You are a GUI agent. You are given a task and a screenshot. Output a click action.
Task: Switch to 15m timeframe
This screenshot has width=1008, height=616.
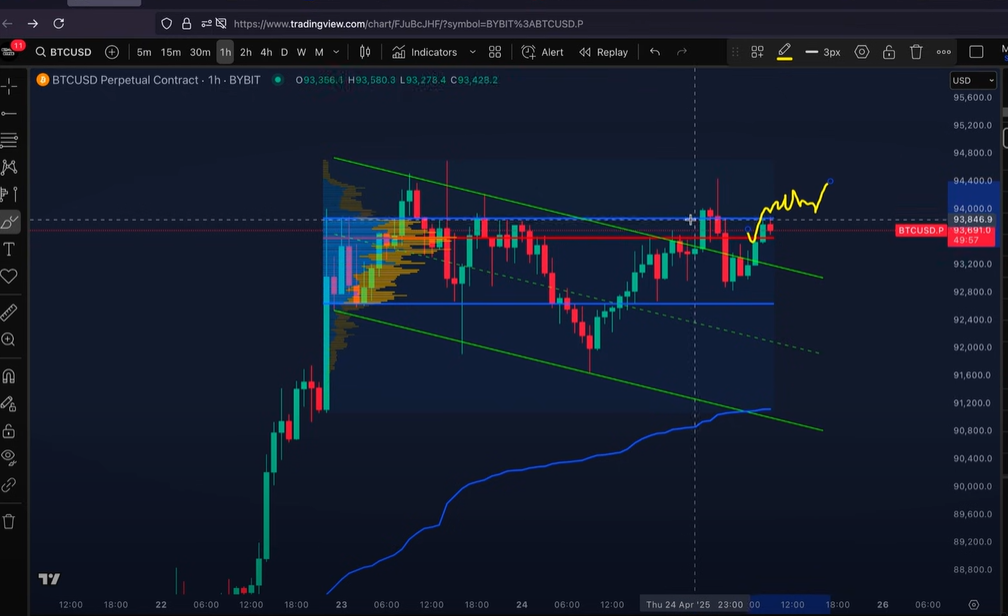(x=171, y=52)
